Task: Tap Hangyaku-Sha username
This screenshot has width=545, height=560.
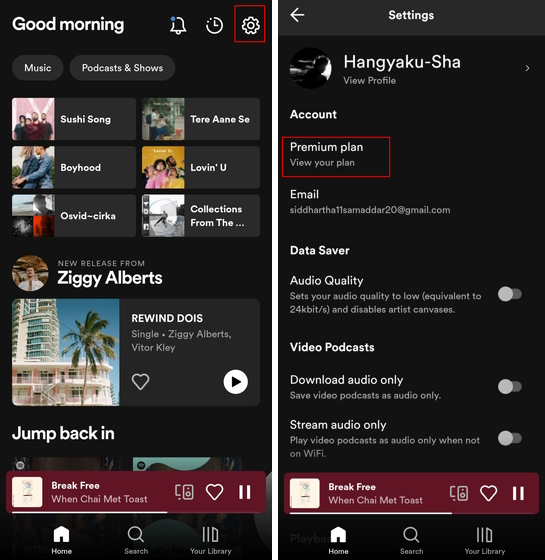Action: 402,62
